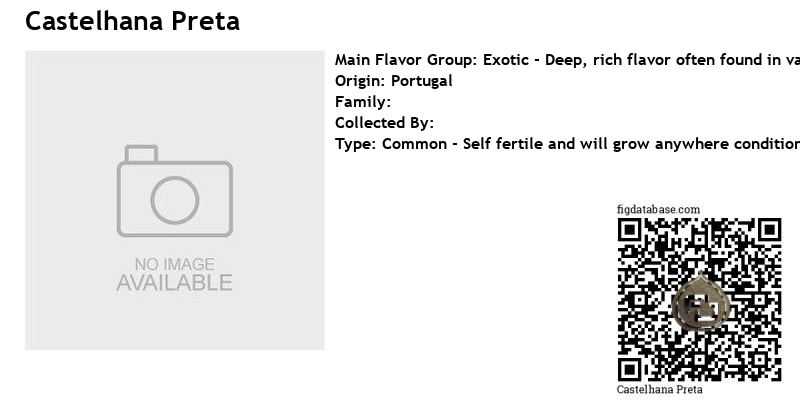Click the Castelhana Preta caption below the QR code
800x400 pixels.
click(x=659, y=389)
